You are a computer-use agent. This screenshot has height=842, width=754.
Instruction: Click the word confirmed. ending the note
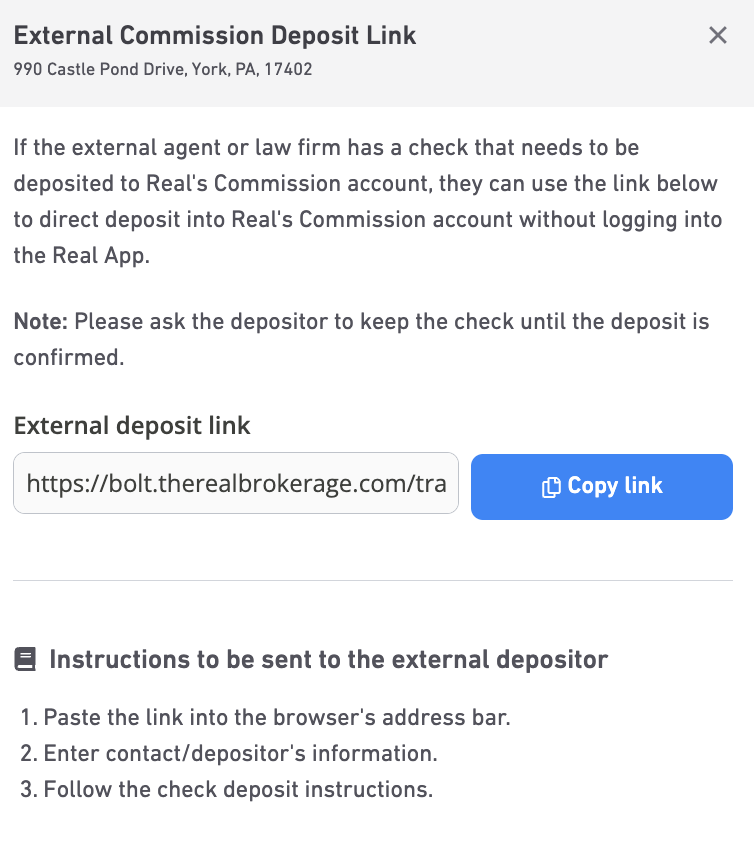[69, 358]
